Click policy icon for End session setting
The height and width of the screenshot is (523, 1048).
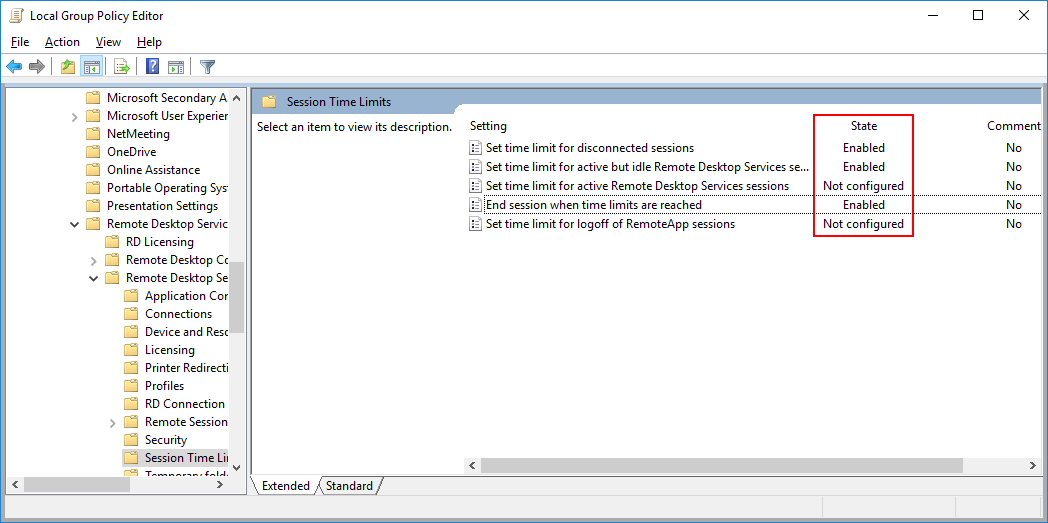[x=475, y=204]
